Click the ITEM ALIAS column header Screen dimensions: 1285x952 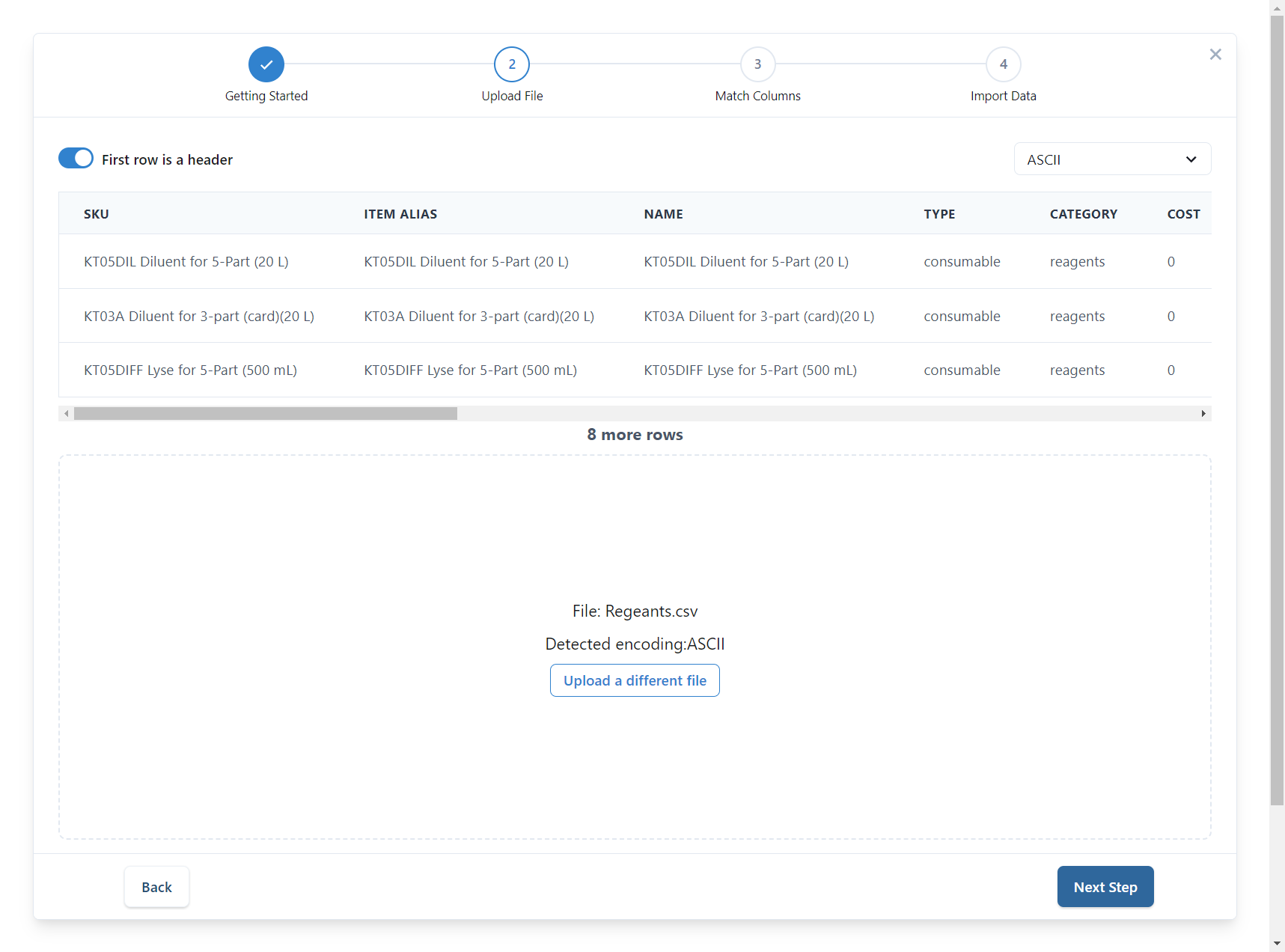click(400, 214)
